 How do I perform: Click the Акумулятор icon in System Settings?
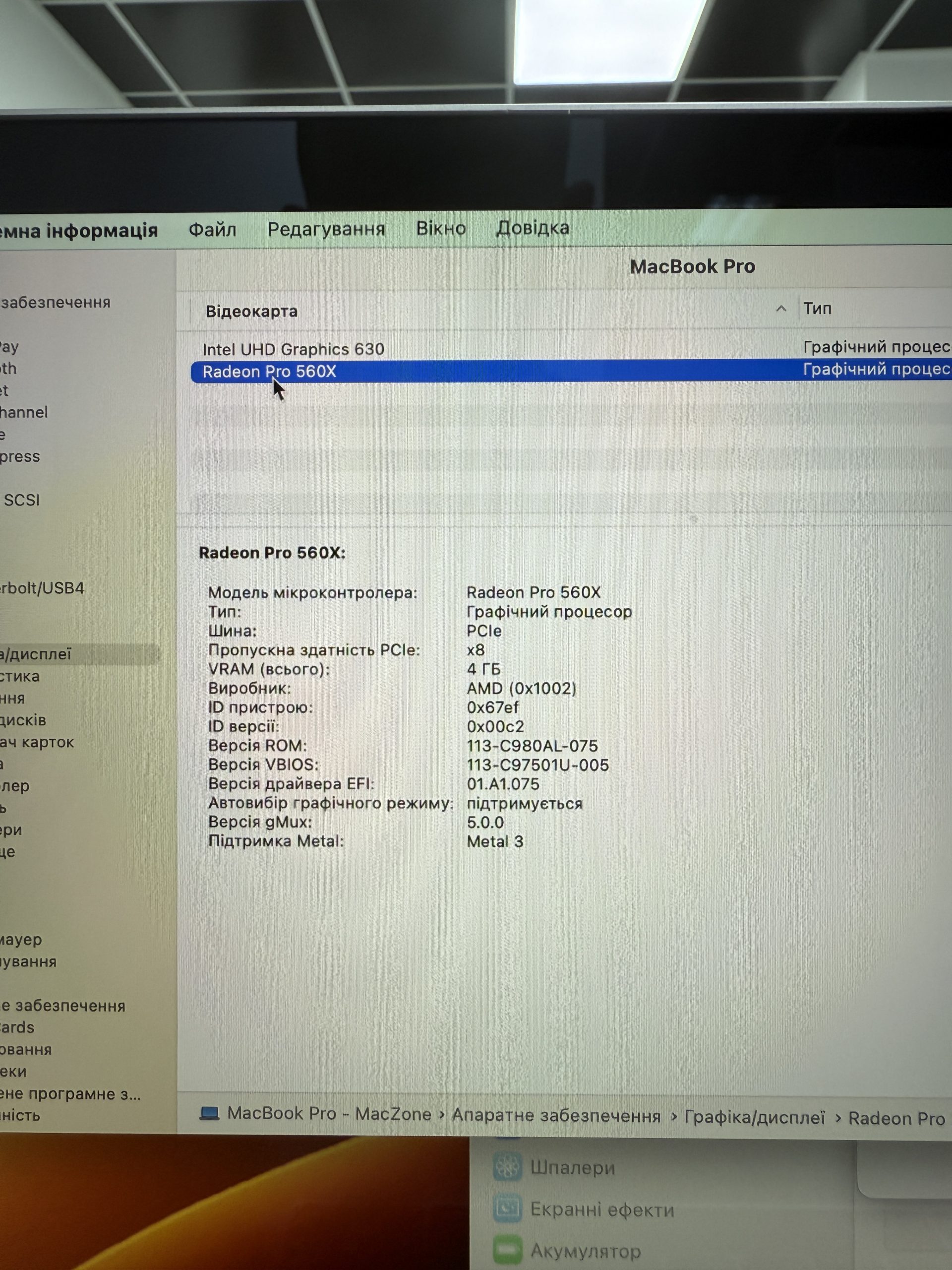[507, 1249]
